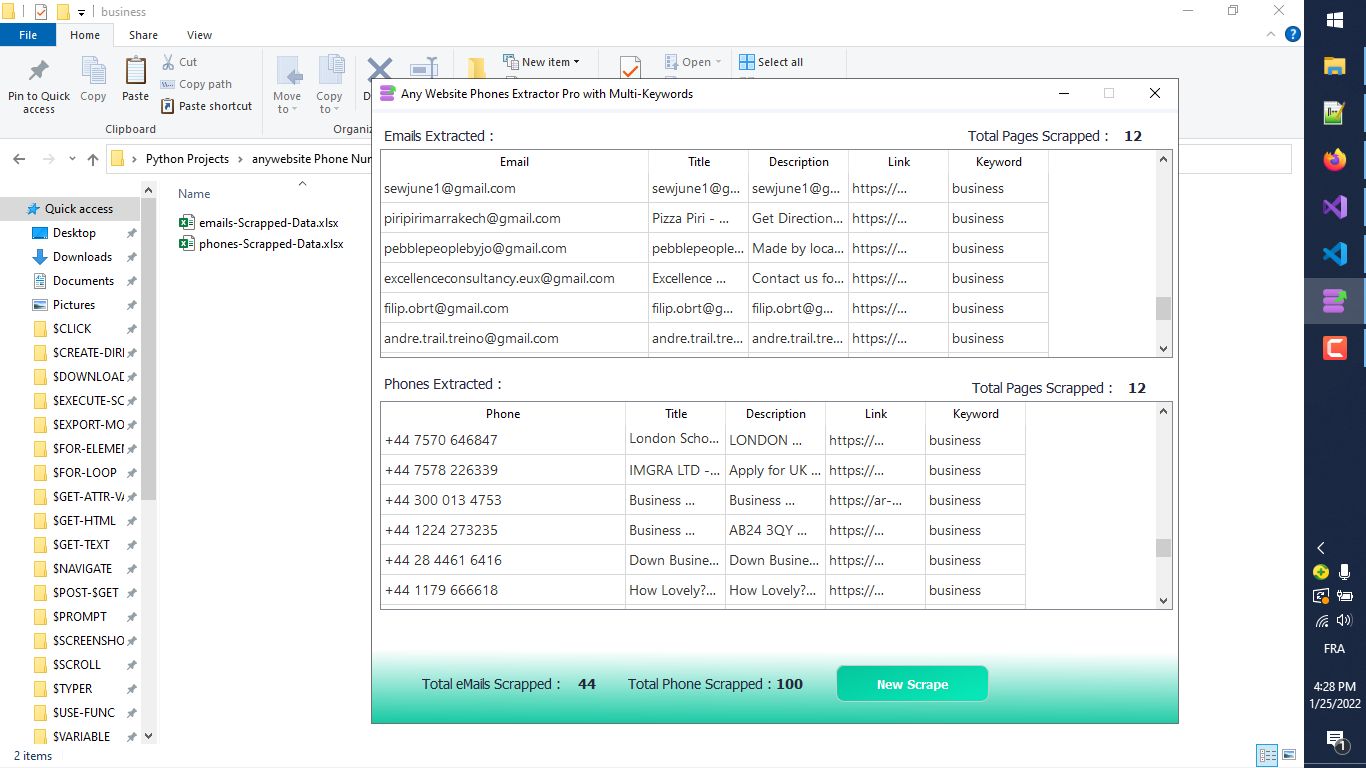The height and width of the screenshot is (768, 1366).
Task: Open the New item dropdown
Action: [541, 62]
